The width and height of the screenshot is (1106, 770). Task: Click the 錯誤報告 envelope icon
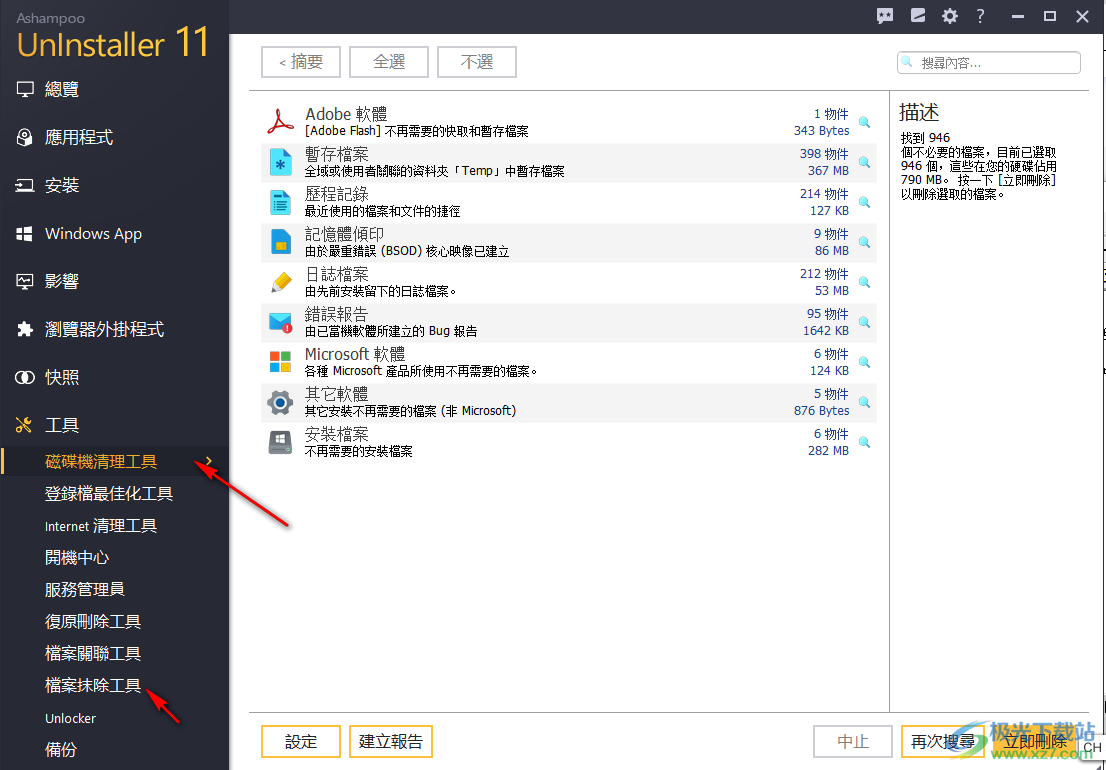(x=280, y=322)
